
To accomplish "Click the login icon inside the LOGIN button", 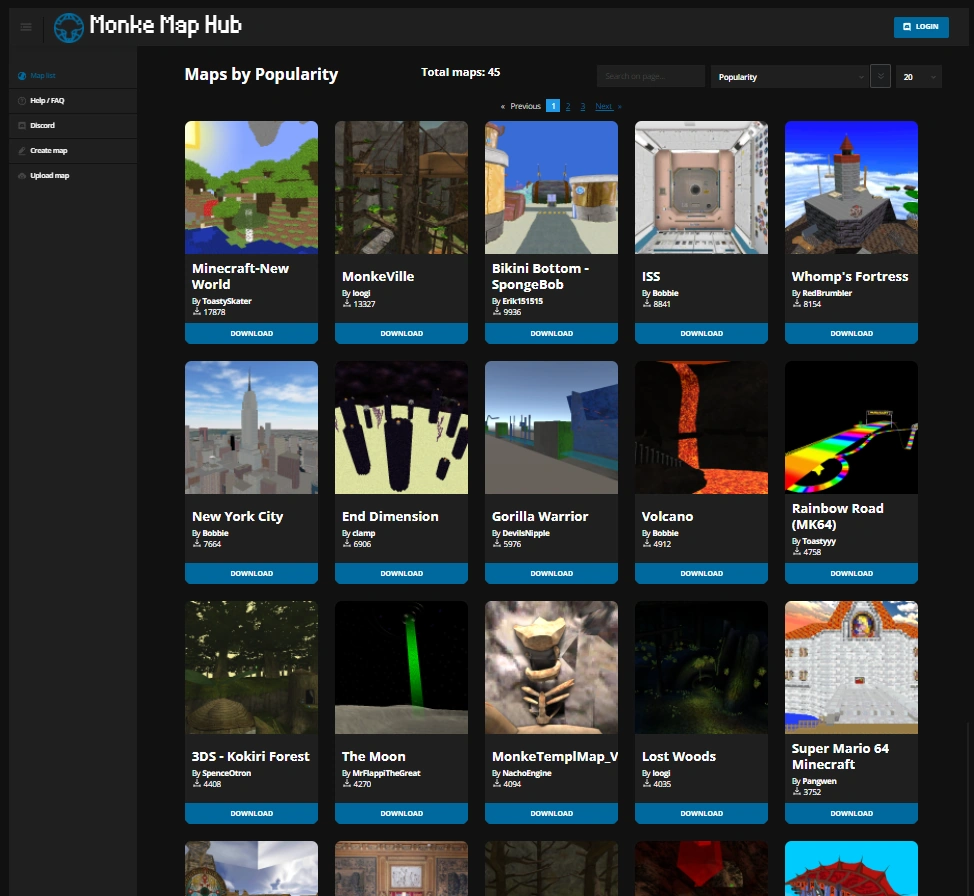I will pyautogui.click(x=907, y=27).
